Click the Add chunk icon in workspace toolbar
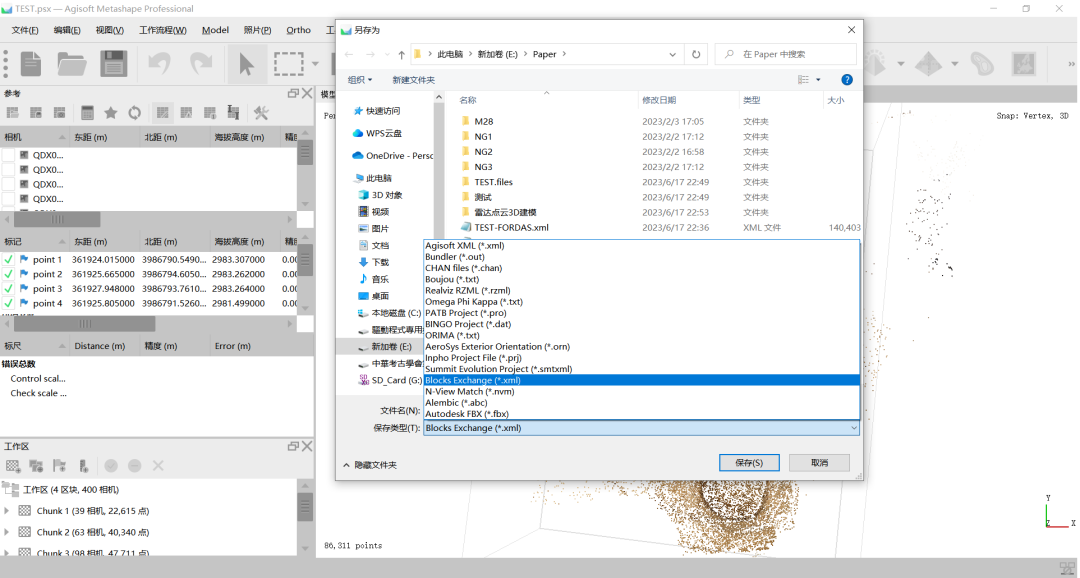This screenshot has width=1080, height=578. point(12,466)
